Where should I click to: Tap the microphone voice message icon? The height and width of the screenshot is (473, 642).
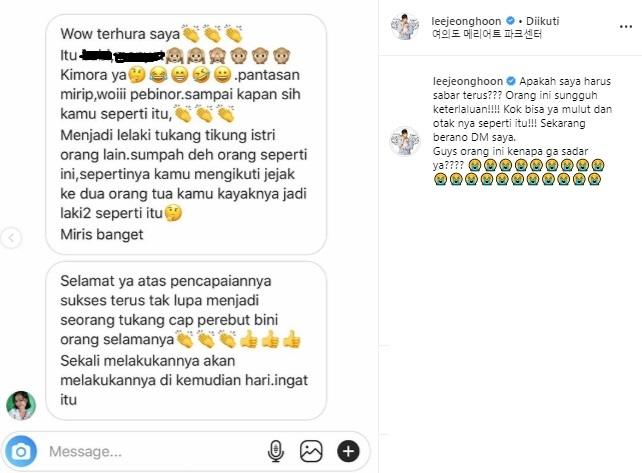tap(276, 451)
